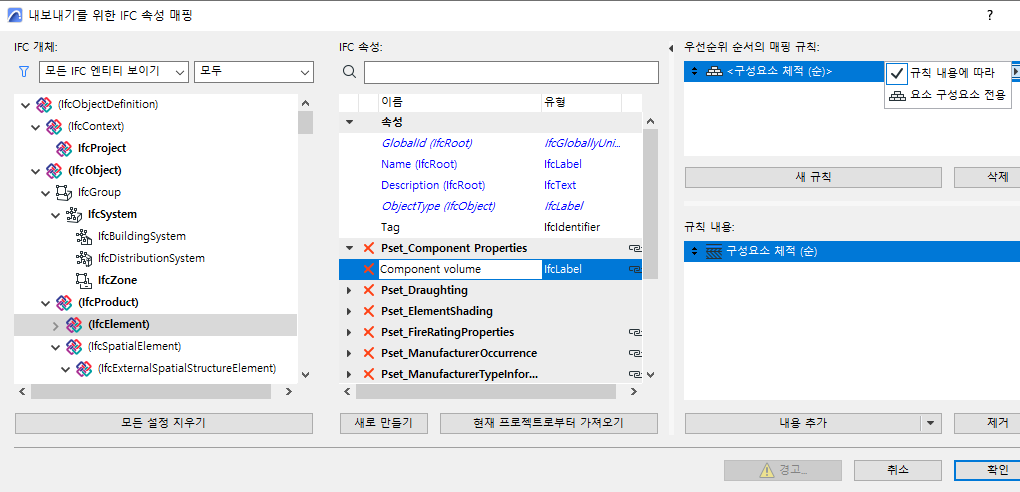This screenshot has height=492, width=1020.
Task: Click the IfcGroup icon
Action: coord(64,193)
